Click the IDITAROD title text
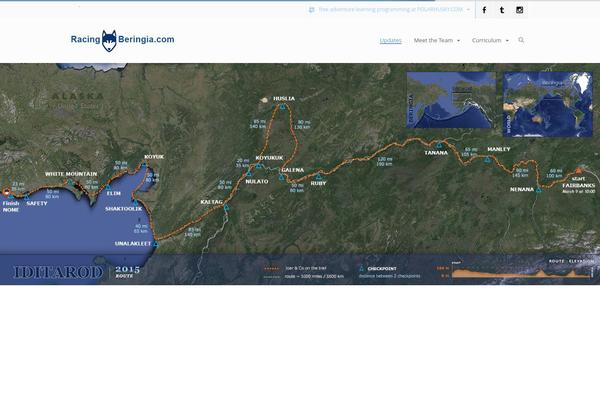 click(58, 273)
